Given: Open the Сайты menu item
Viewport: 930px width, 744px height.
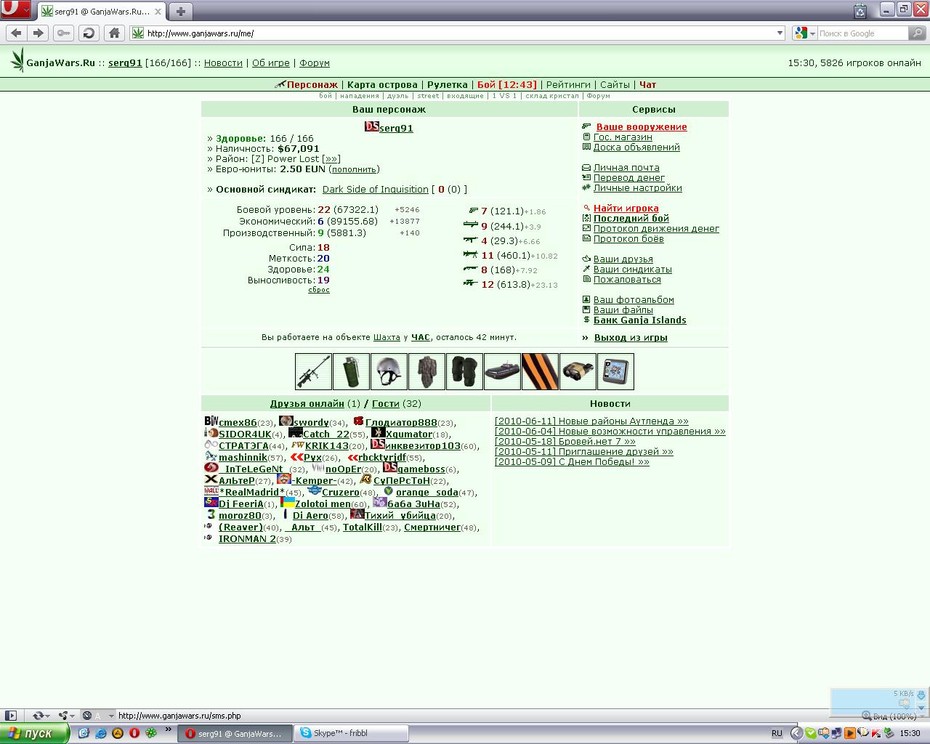Looking at the screenshot, I should pos(614,85).
